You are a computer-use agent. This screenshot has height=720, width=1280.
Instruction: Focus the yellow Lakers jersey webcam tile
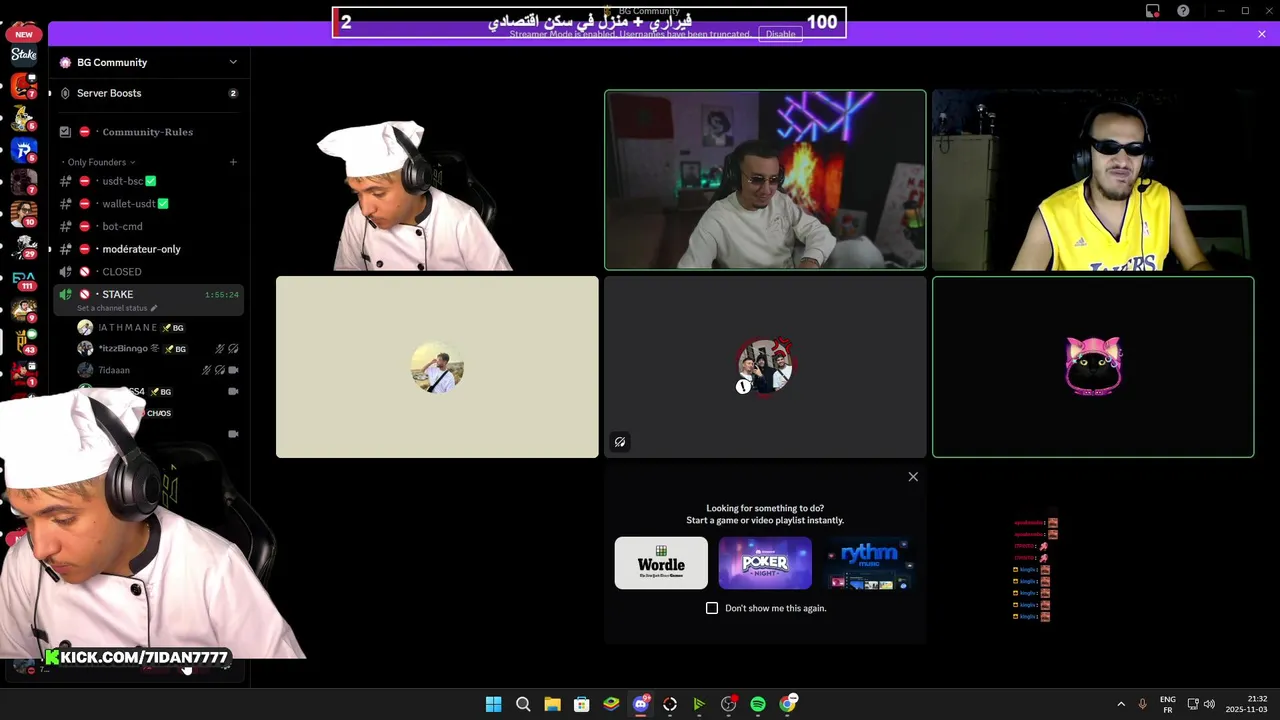pyautogui.click(x=1093, y=180)
